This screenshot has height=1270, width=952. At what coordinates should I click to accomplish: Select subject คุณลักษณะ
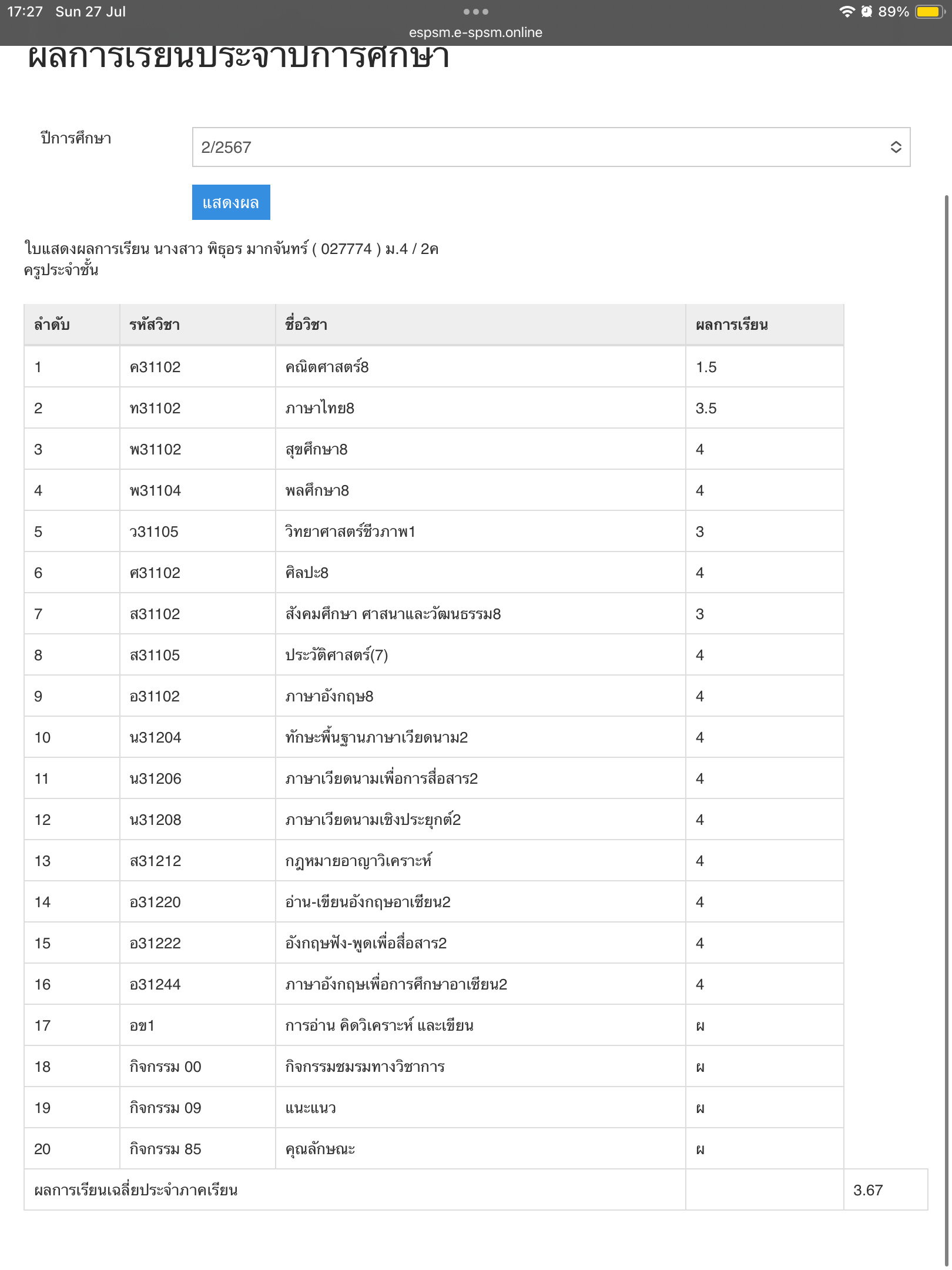(320, 1149)
